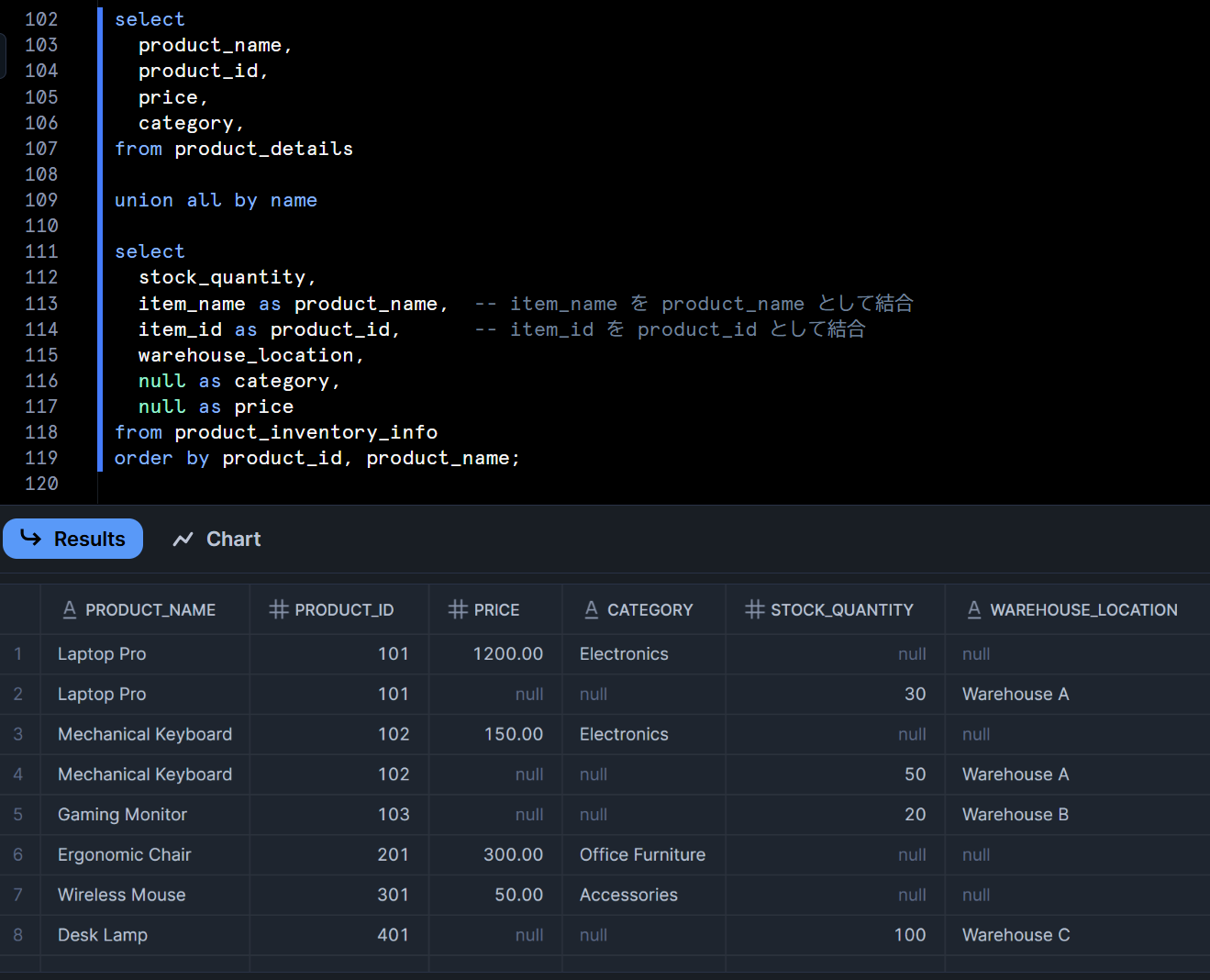
Task: Click editor line number 119
Action: [x=41, y=458]
